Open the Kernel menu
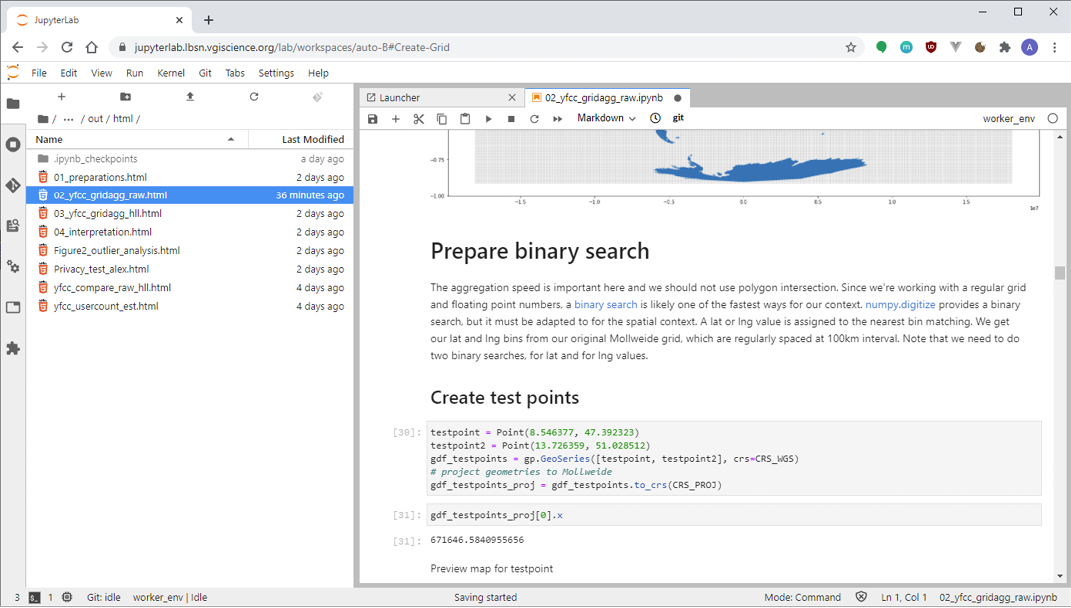Screen dimensions: 1071x608 pyautogui.click(x=171, y=73)
